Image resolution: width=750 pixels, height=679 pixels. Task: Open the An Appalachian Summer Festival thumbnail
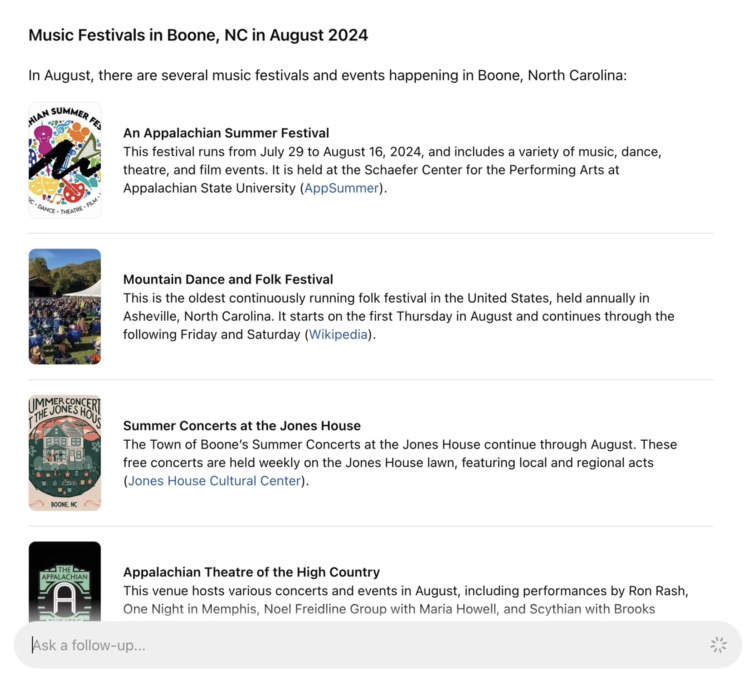click(65, 160)
